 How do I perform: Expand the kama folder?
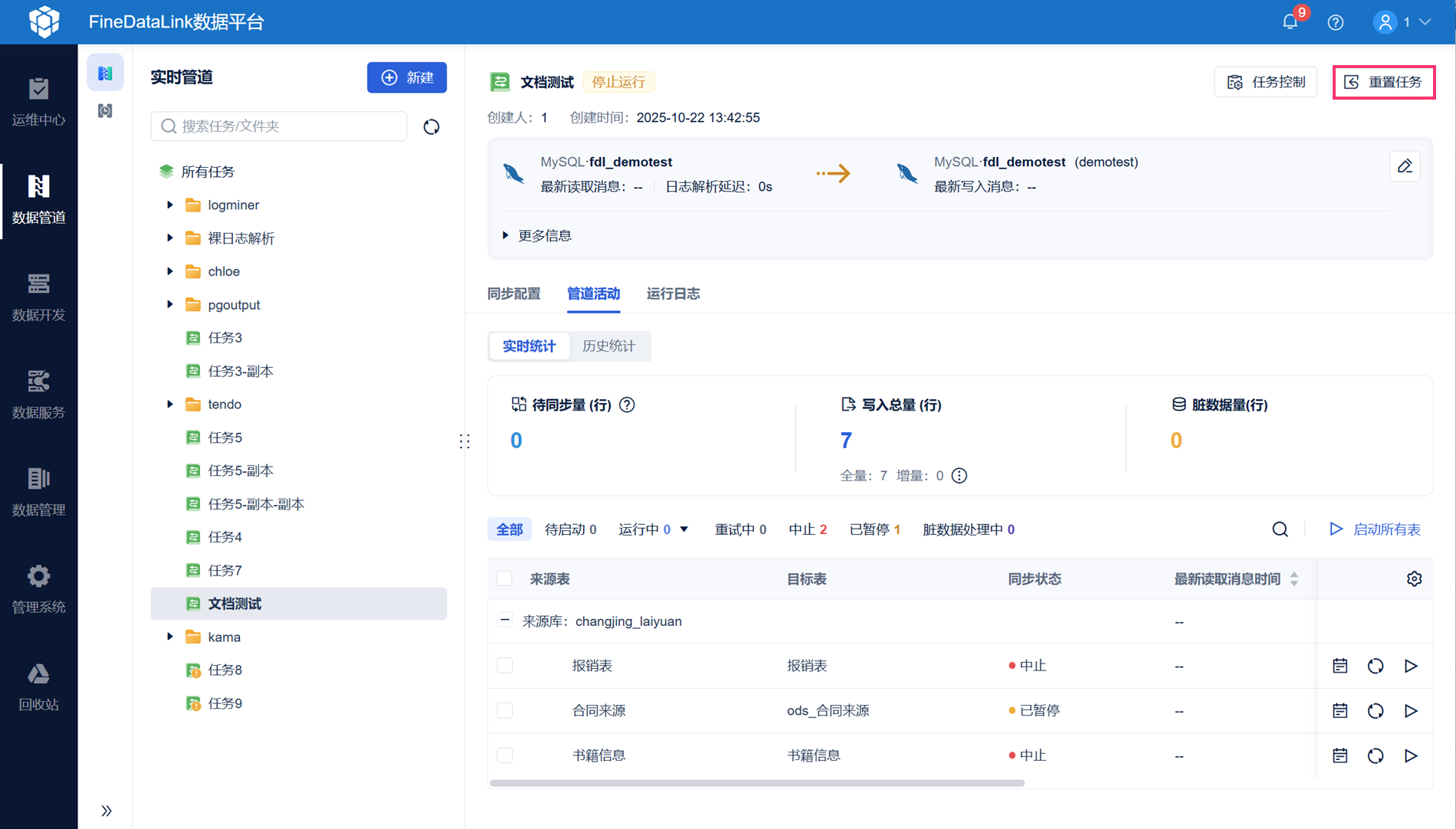(170, 637)
